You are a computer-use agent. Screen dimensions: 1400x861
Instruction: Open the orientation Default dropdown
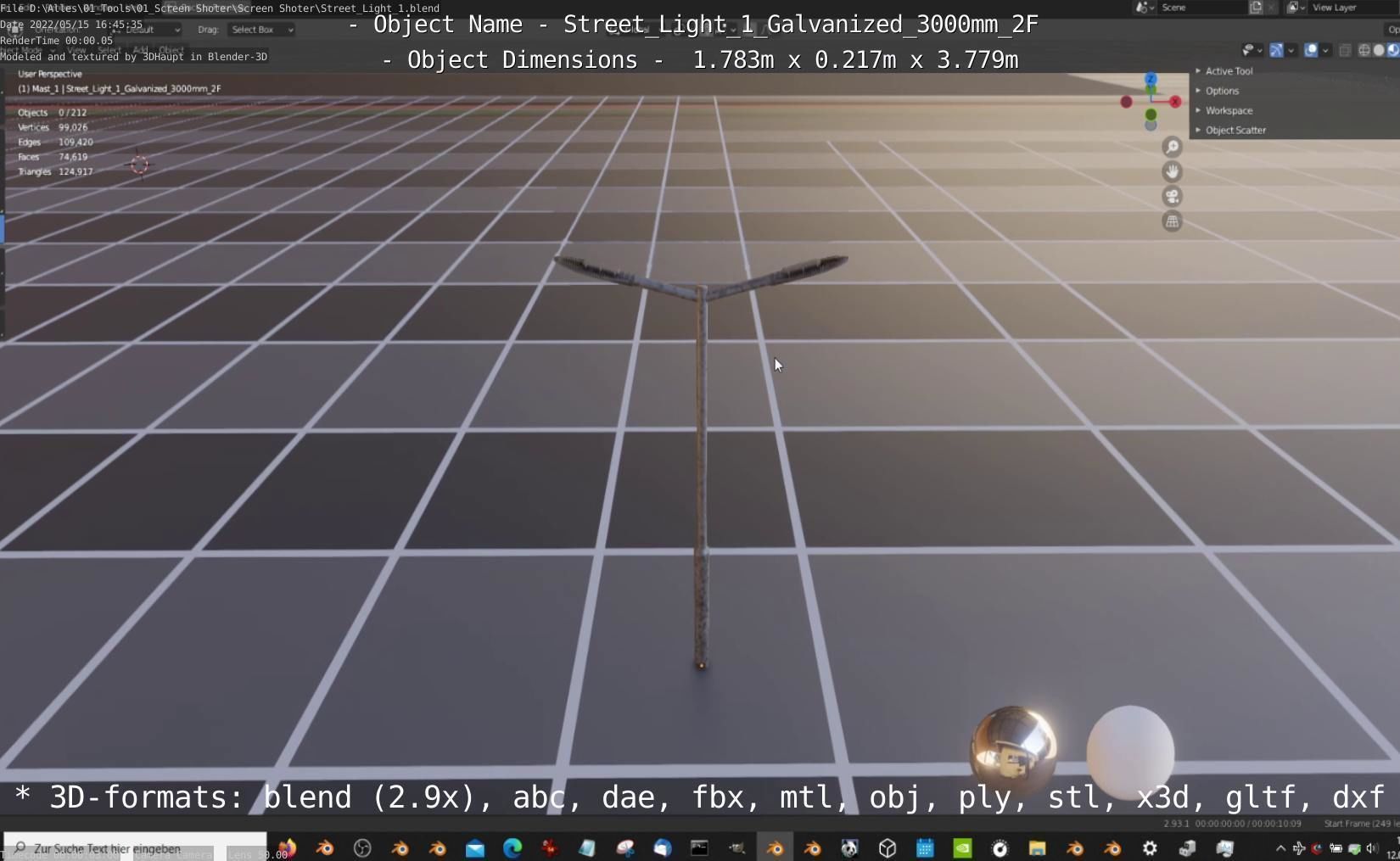pyautogui.click(x=145, y=30)
